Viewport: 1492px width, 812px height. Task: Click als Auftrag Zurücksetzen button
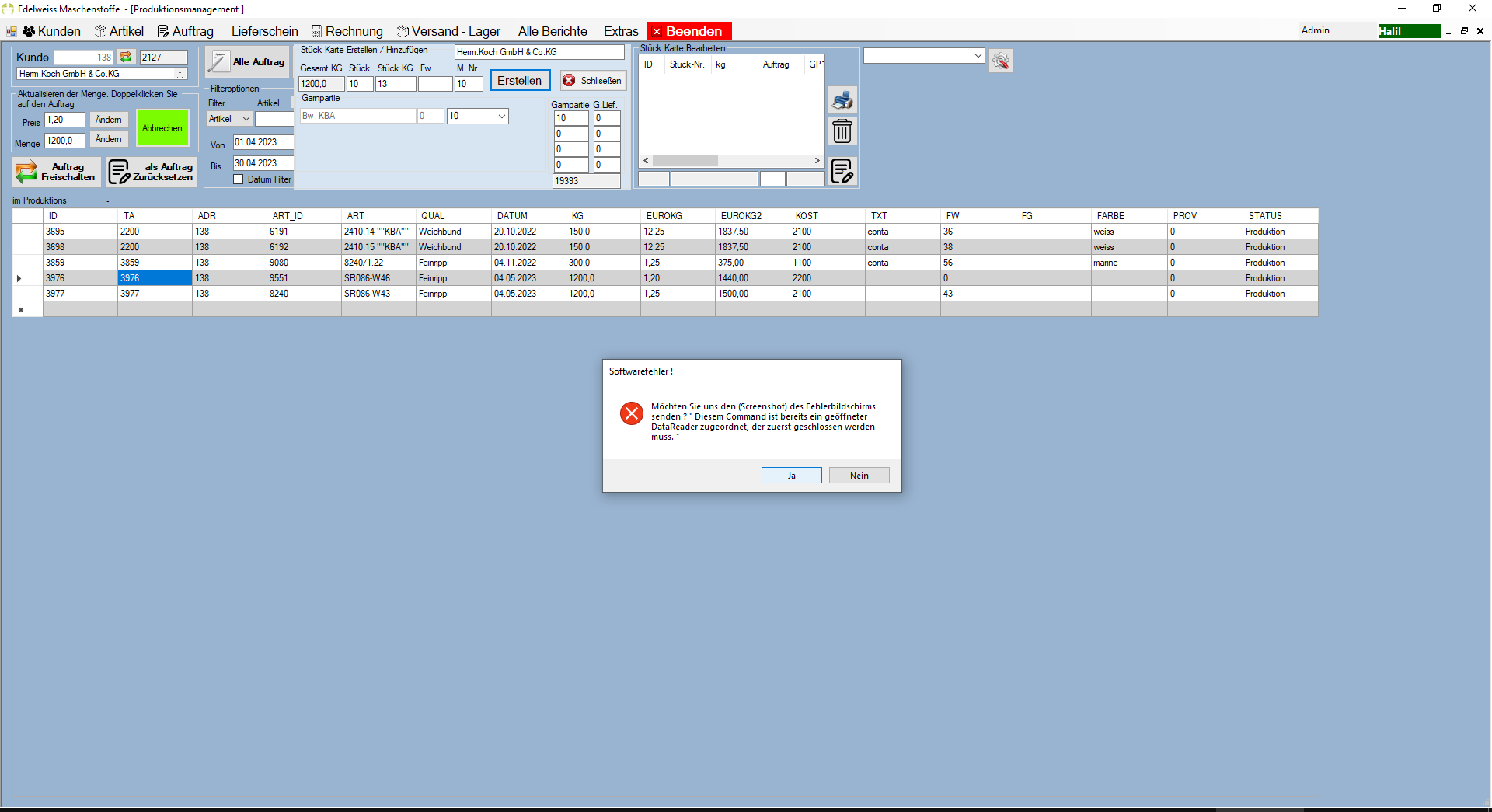(x=152, y=172)
